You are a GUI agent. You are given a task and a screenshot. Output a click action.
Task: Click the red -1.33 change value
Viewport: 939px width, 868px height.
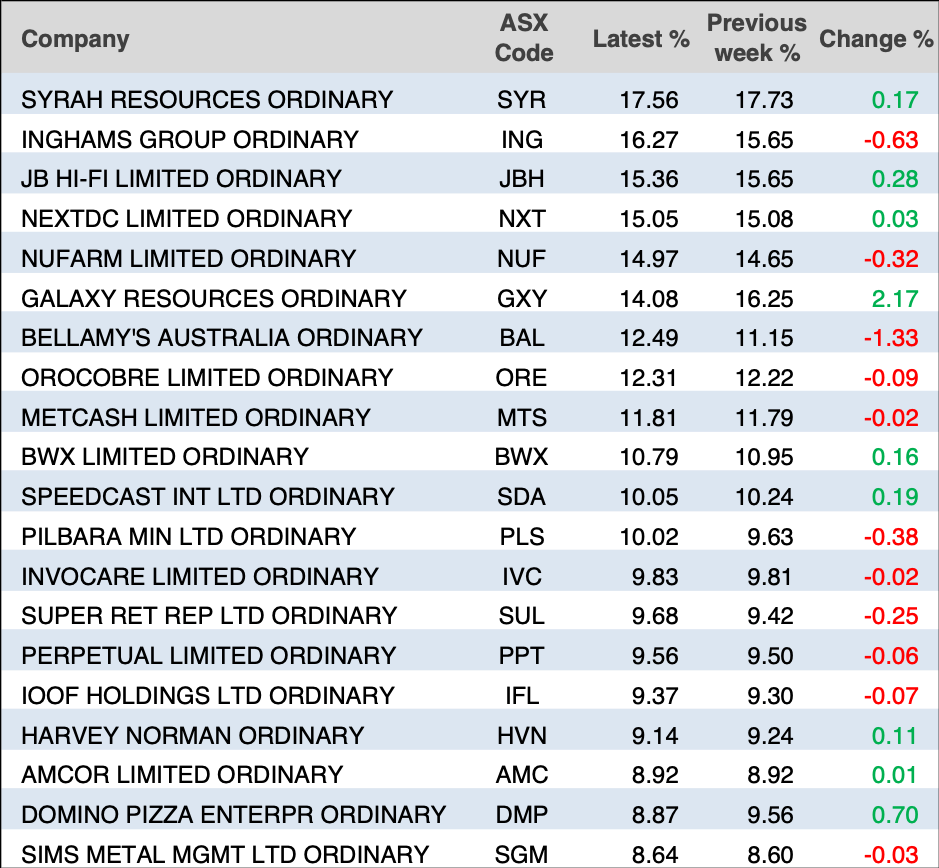[x=891, y=338]
